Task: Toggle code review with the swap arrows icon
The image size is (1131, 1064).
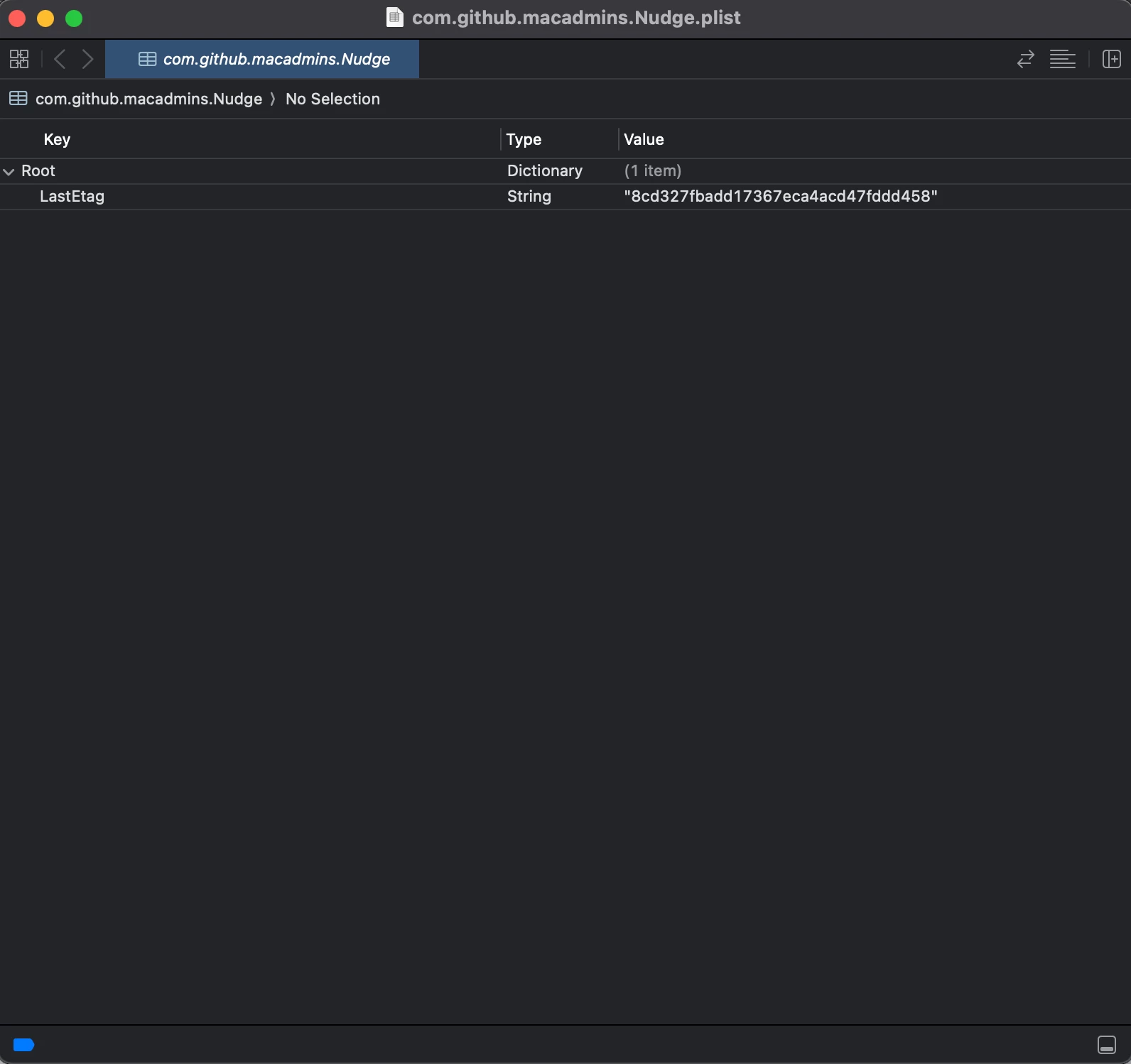Action: pyautogui.click(x=1025, y=59)
